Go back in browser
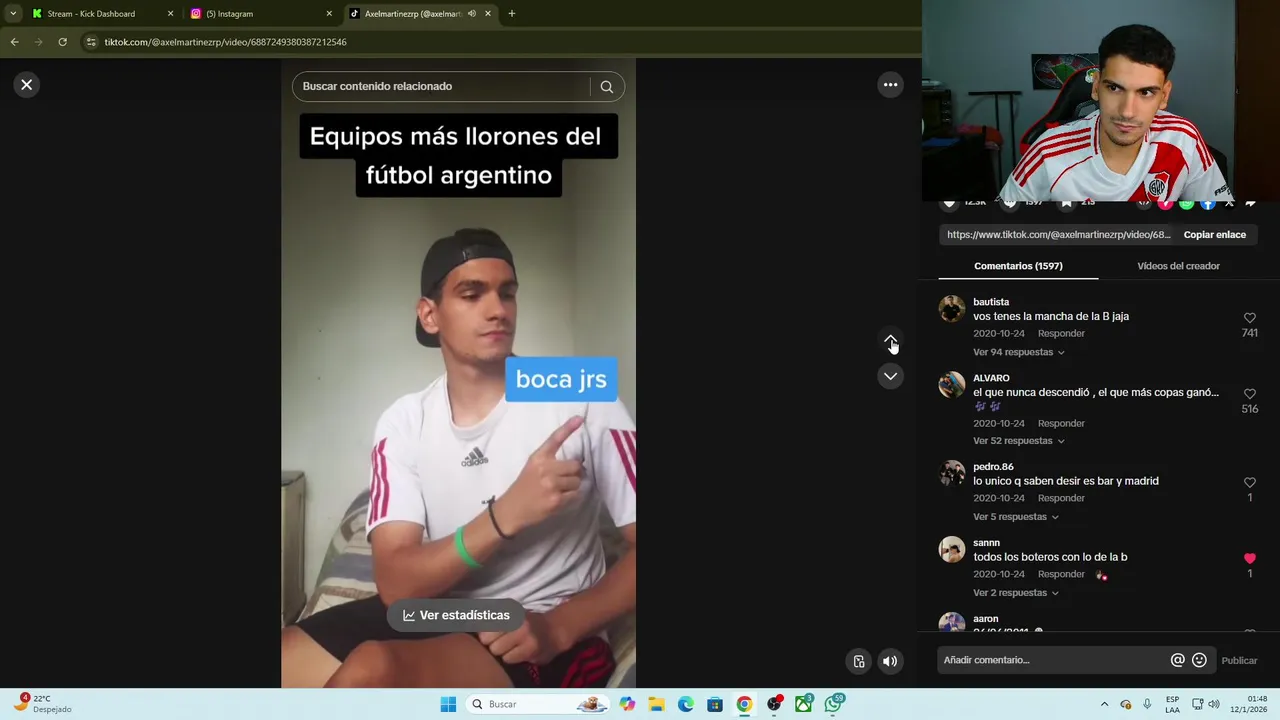This screenshot has width=1280, height=720. [x=14, y=42]
